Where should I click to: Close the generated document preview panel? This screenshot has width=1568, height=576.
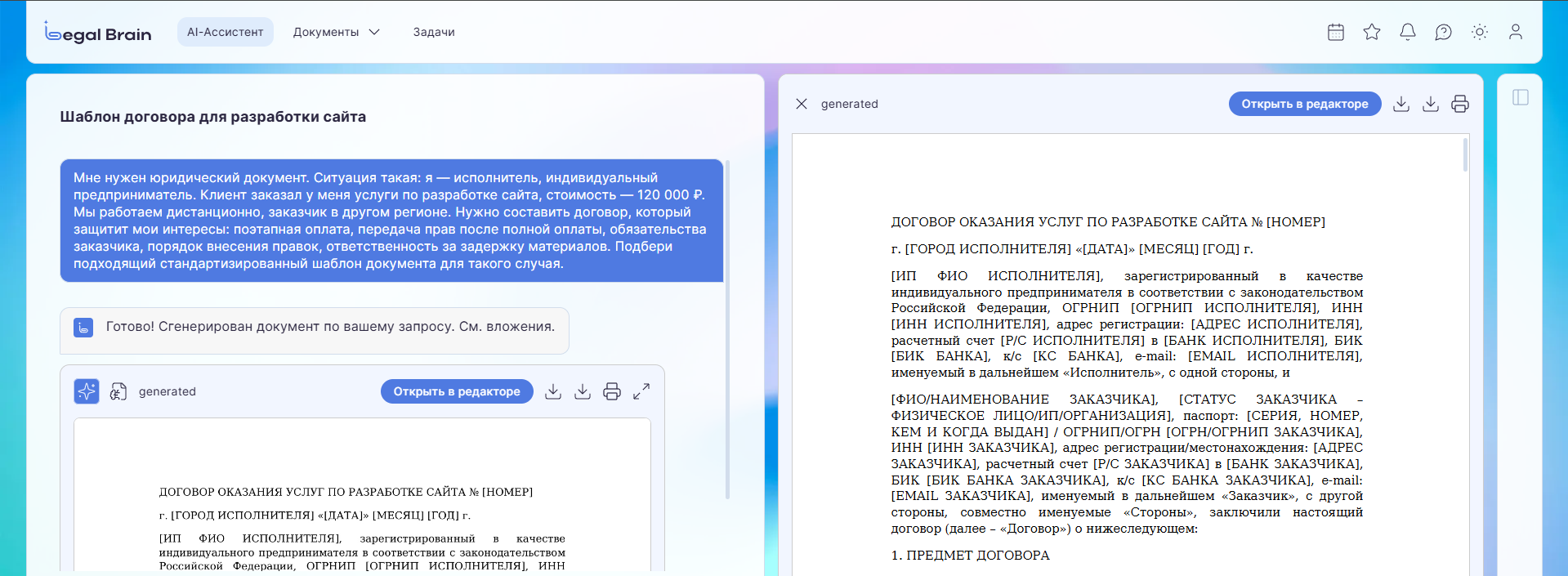click(802, 104)
